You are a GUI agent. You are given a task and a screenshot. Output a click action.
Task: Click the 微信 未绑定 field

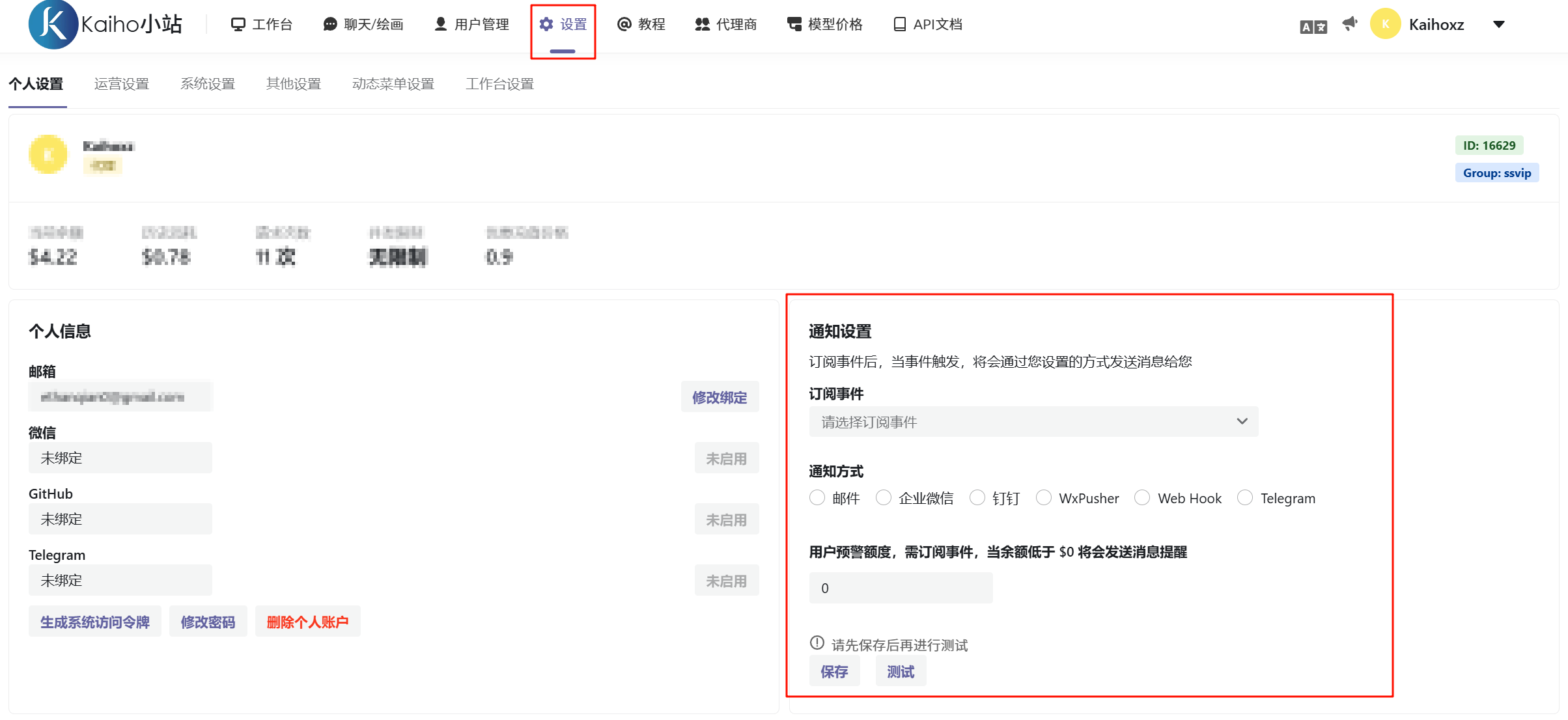(120, 458)
